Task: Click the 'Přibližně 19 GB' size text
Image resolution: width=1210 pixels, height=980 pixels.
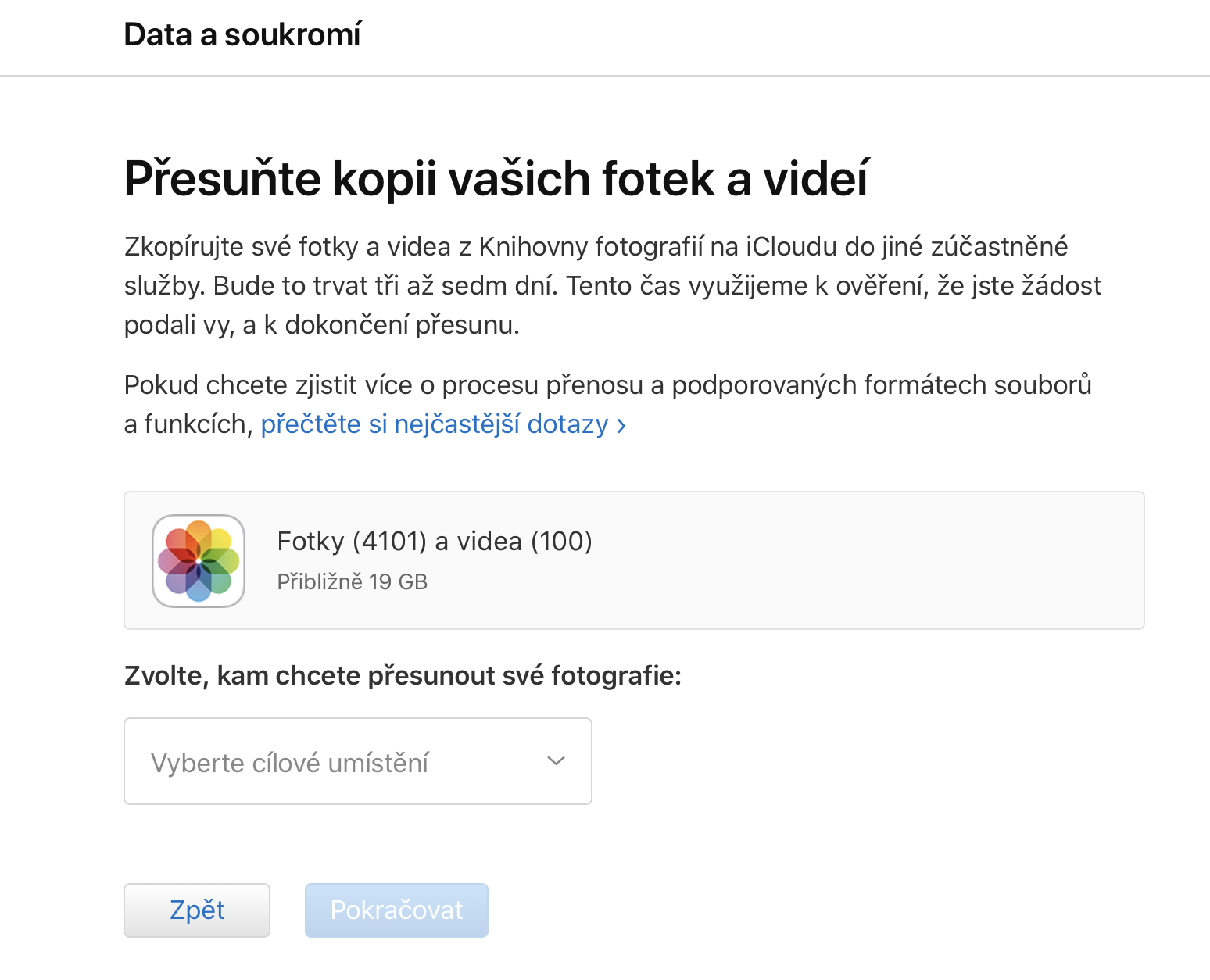Action: (x=353, y=582)
